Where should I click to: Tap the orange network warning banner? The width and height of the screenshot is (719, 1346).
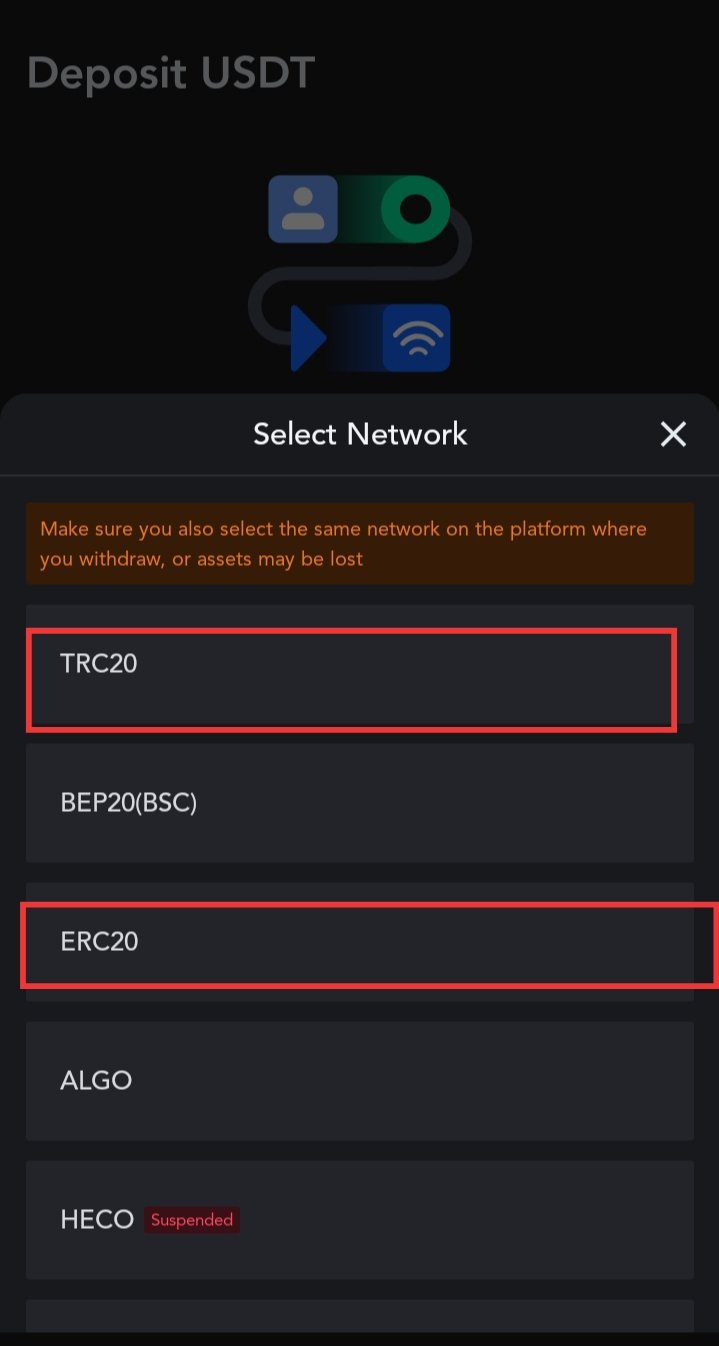point(360,543)
